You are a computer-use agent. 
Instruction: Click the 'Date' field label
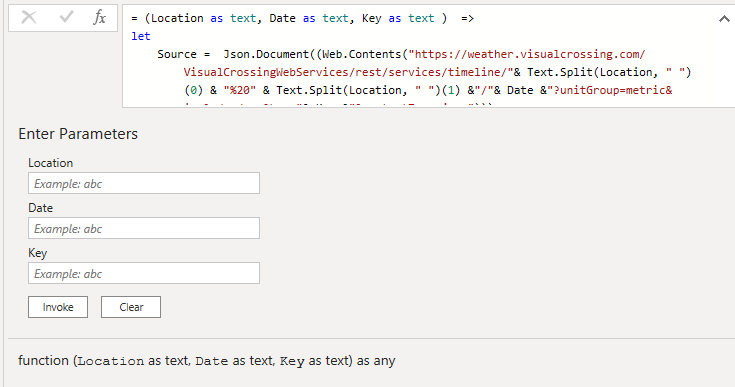coord(40,208)
